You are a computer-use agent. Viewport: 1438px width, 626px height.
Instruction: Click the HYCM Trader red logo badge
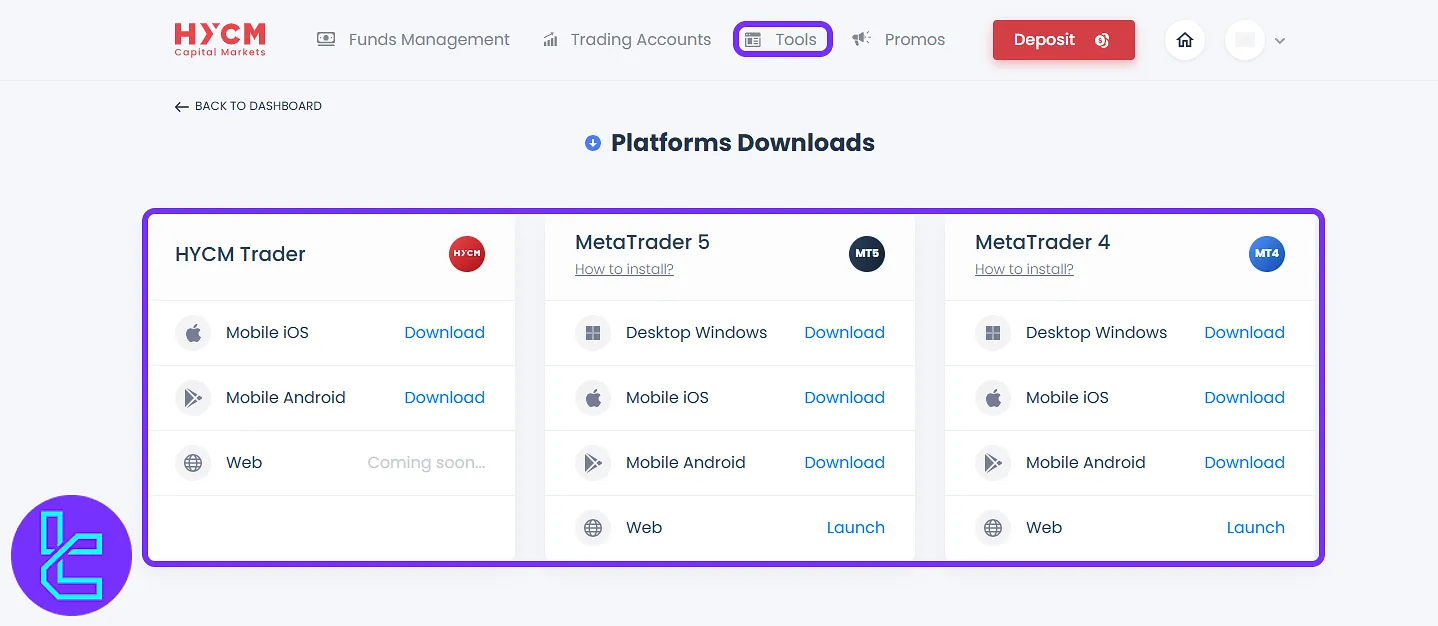click(467, 254)
